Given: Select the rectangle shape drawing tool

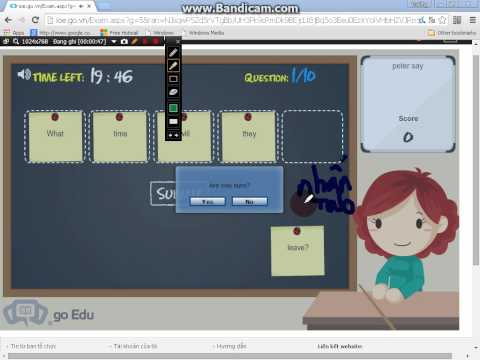Looking at the screenshot, I should tap(173, 79).
